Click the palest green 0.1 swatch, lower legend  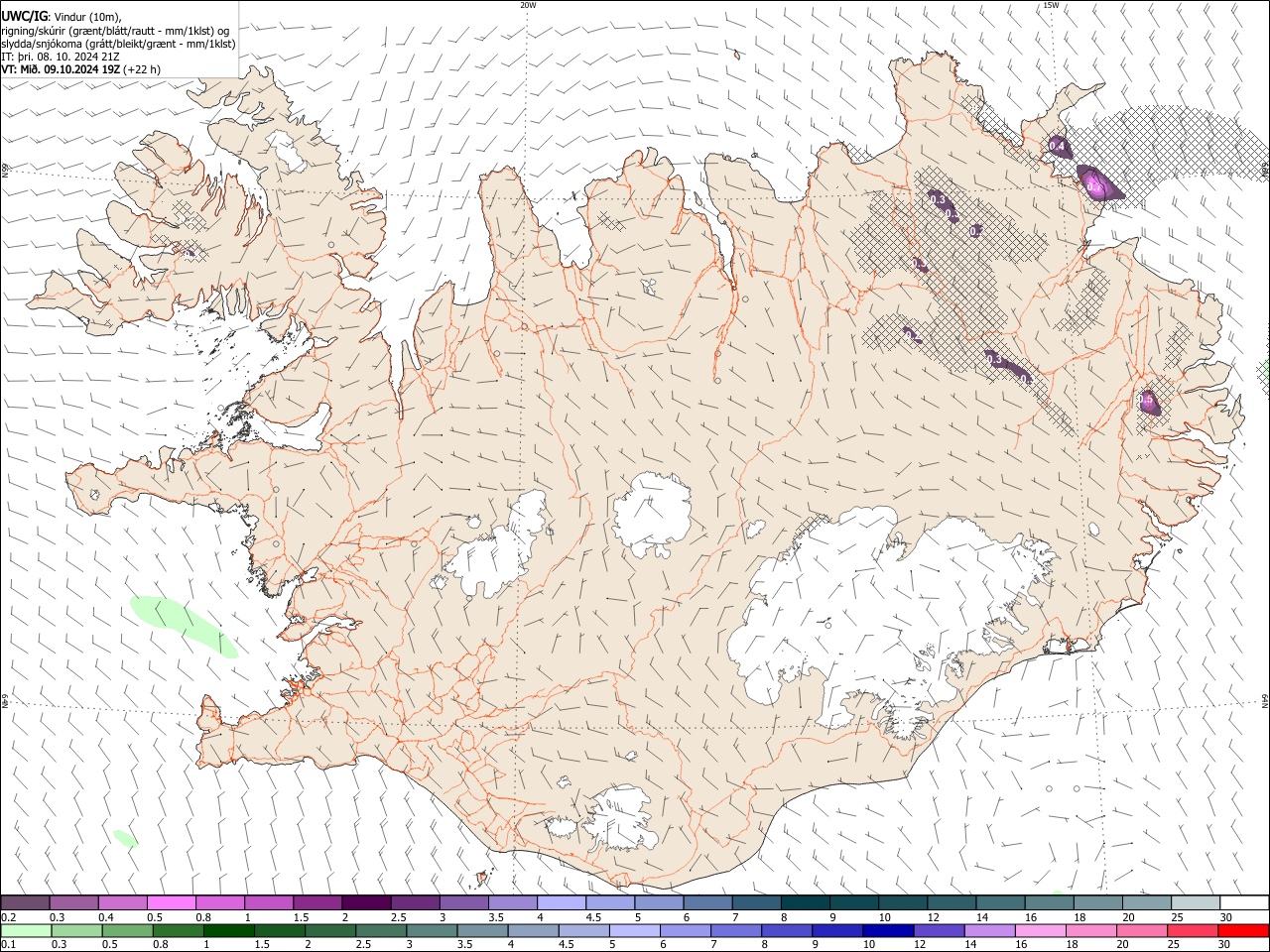tap(26, 930)
